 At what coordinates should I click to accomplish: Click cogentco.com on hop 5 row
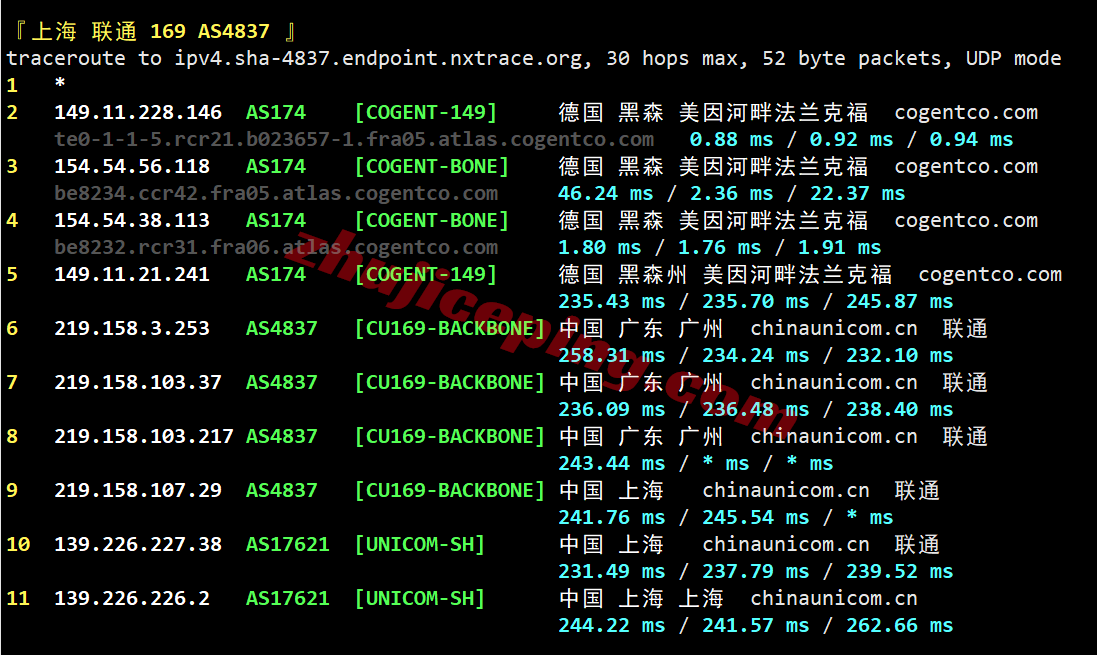coord(990,274)
